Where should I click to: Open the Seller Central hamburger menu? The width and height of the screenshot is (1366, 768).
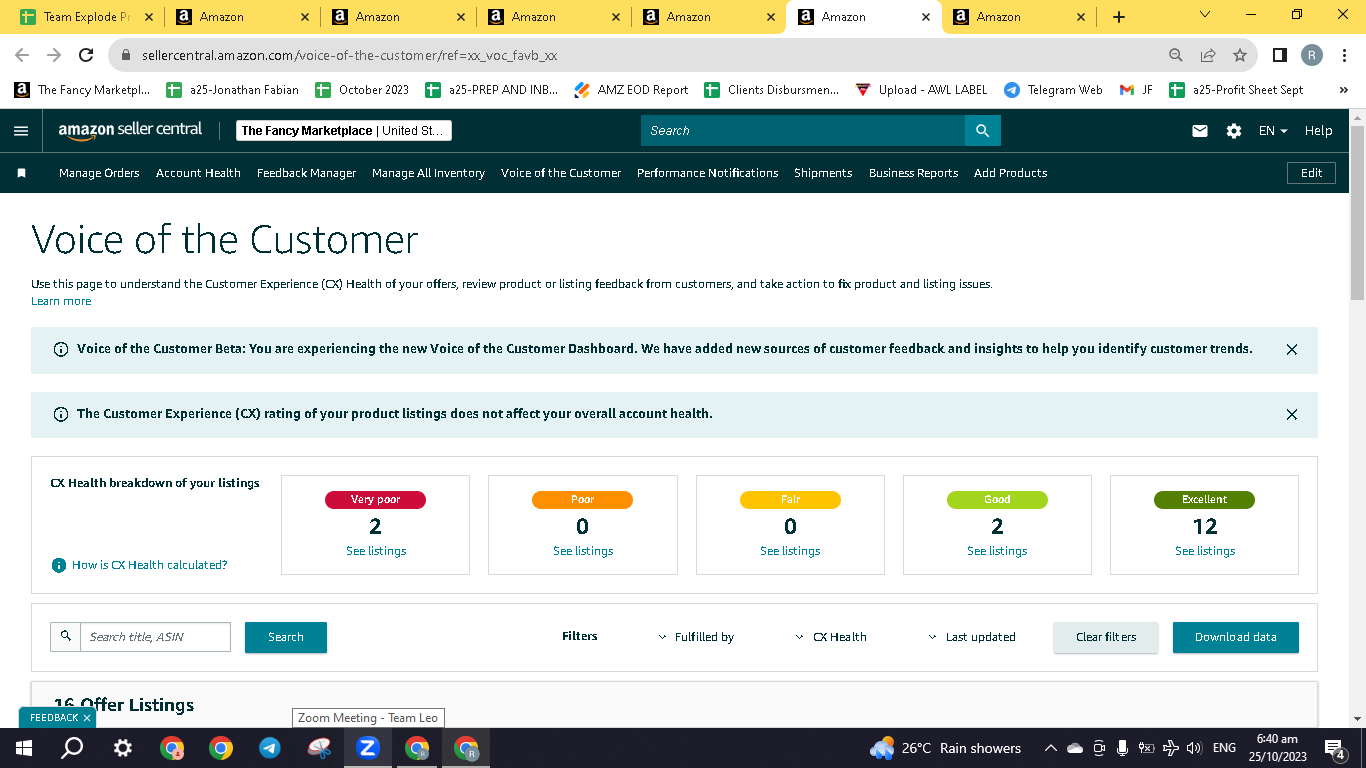click(x=21, y=131)
